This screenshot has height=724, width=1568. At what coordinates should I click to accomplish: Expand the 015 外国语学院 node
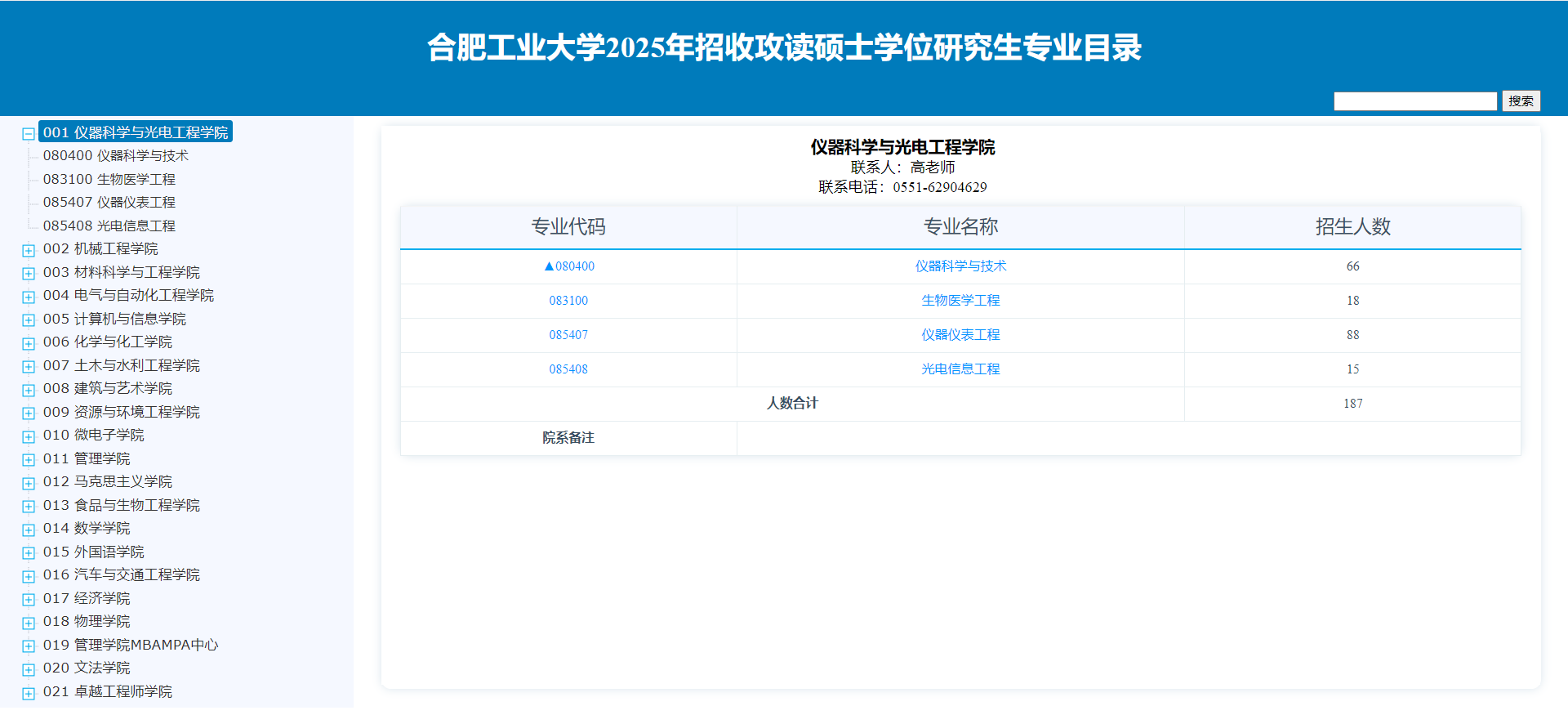point(29,552)
